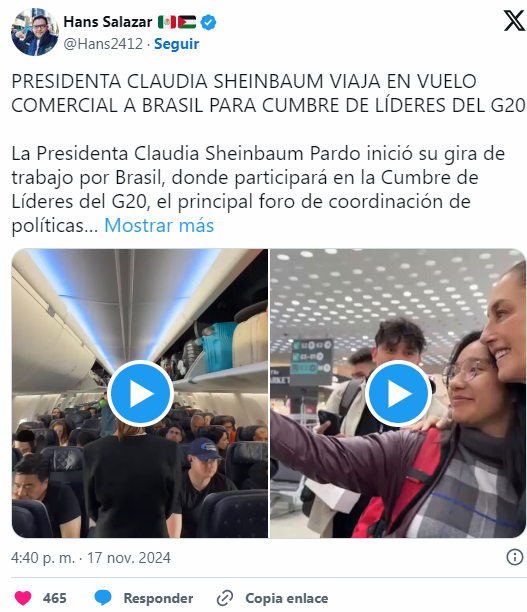527x612 pixels.
Task: Click the blue verified badge
Action: click(208, 22)
